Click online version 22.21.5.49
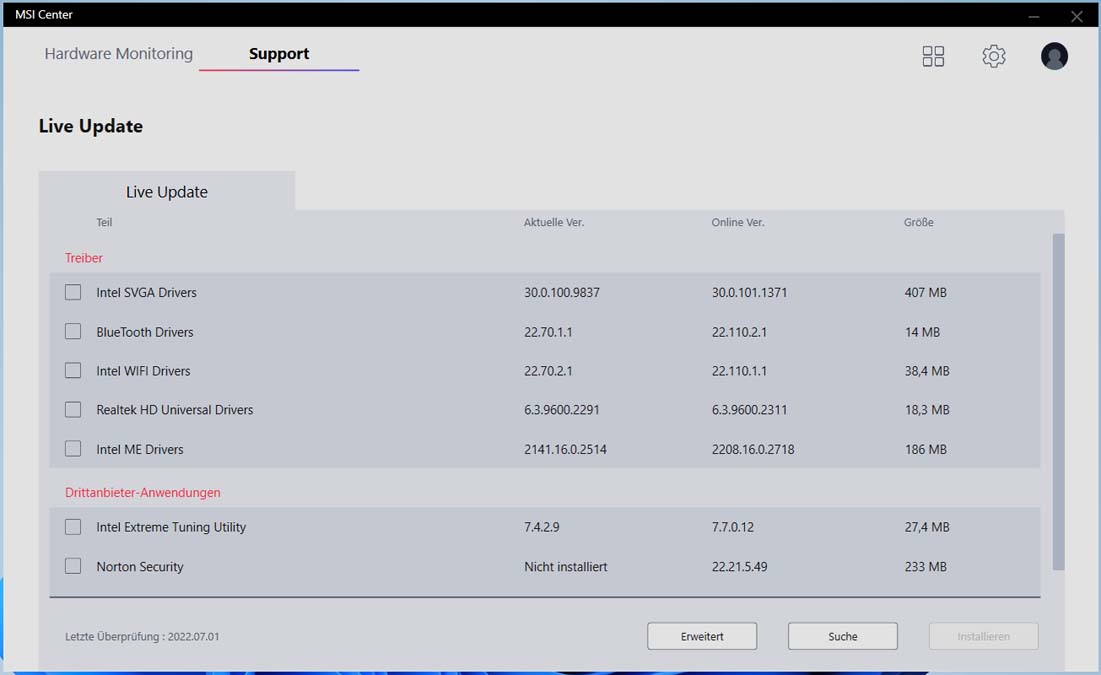Viewport: 1101px width, 675px height. [739, 566]
